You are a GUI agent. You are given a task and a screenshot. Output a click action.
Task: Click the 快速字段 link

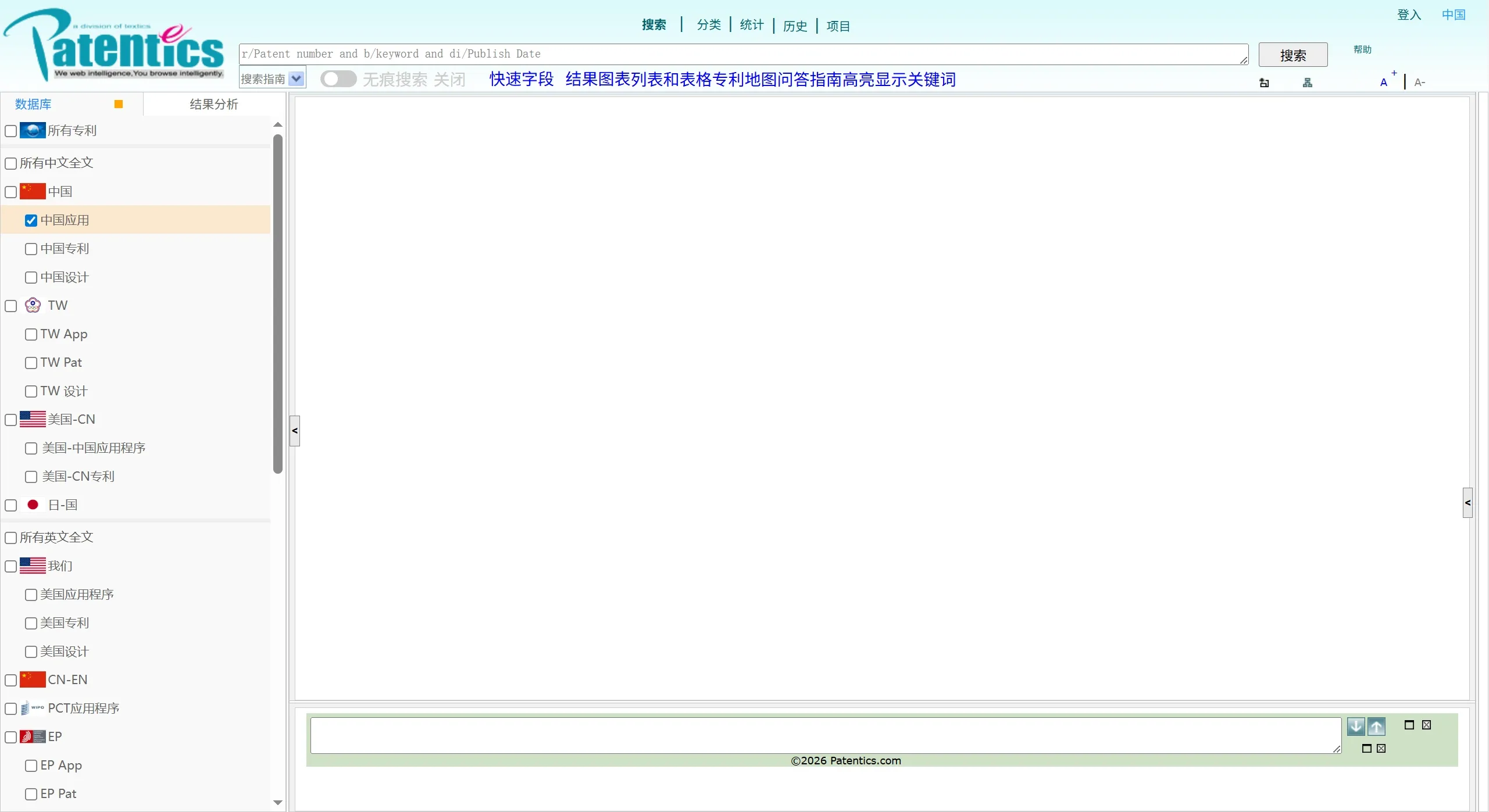click(x=522, y=79)
